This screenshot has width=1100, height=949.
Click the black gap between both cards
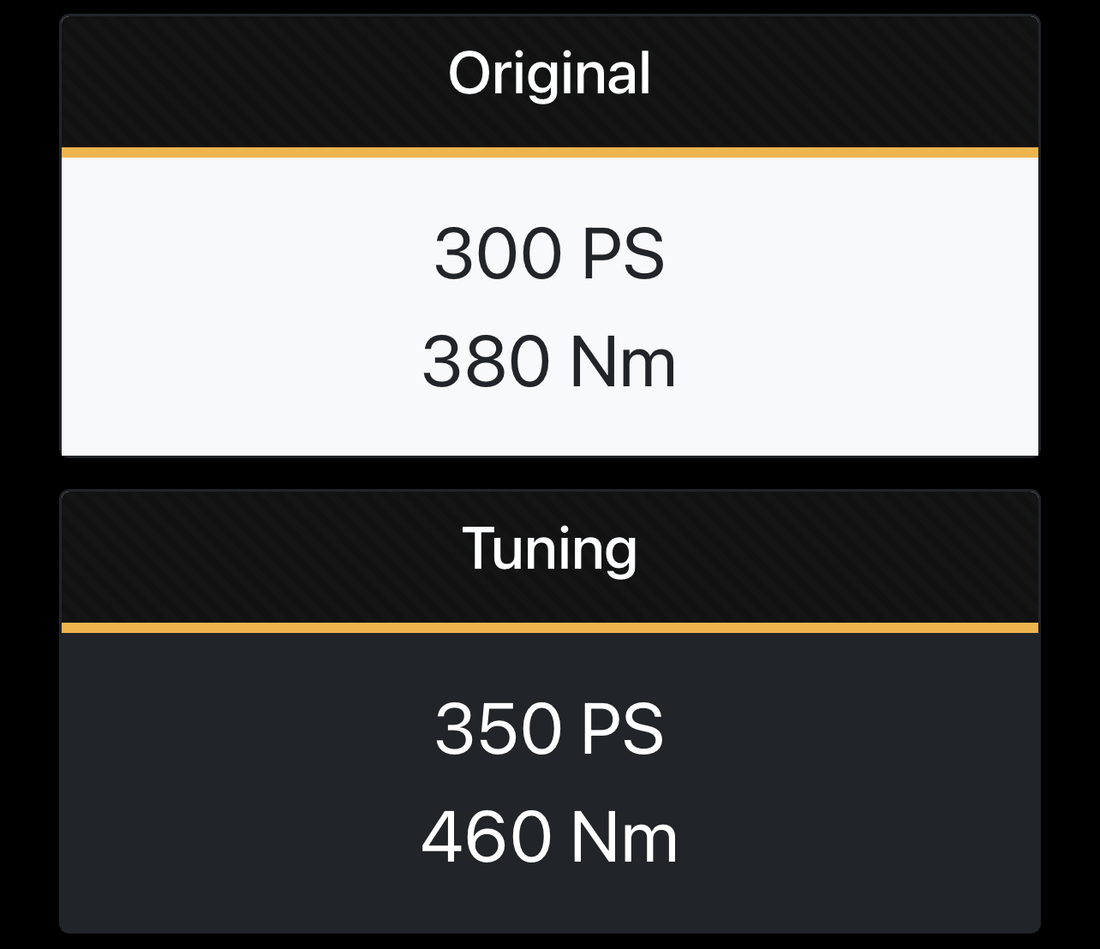pos(549,473)
